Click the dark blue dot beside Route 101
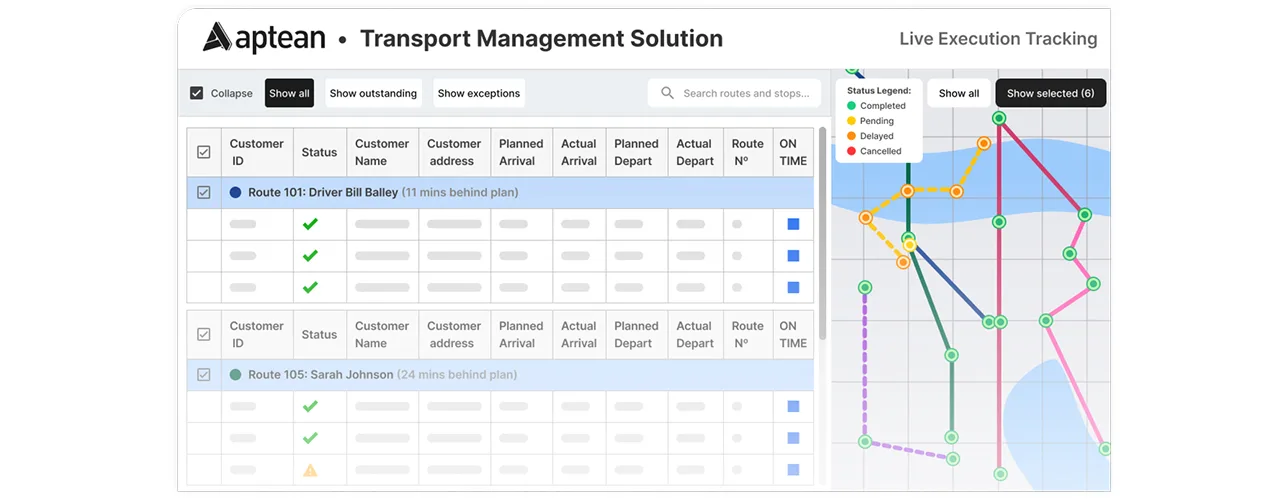The image size is (1285, 500). pos(236,192)
